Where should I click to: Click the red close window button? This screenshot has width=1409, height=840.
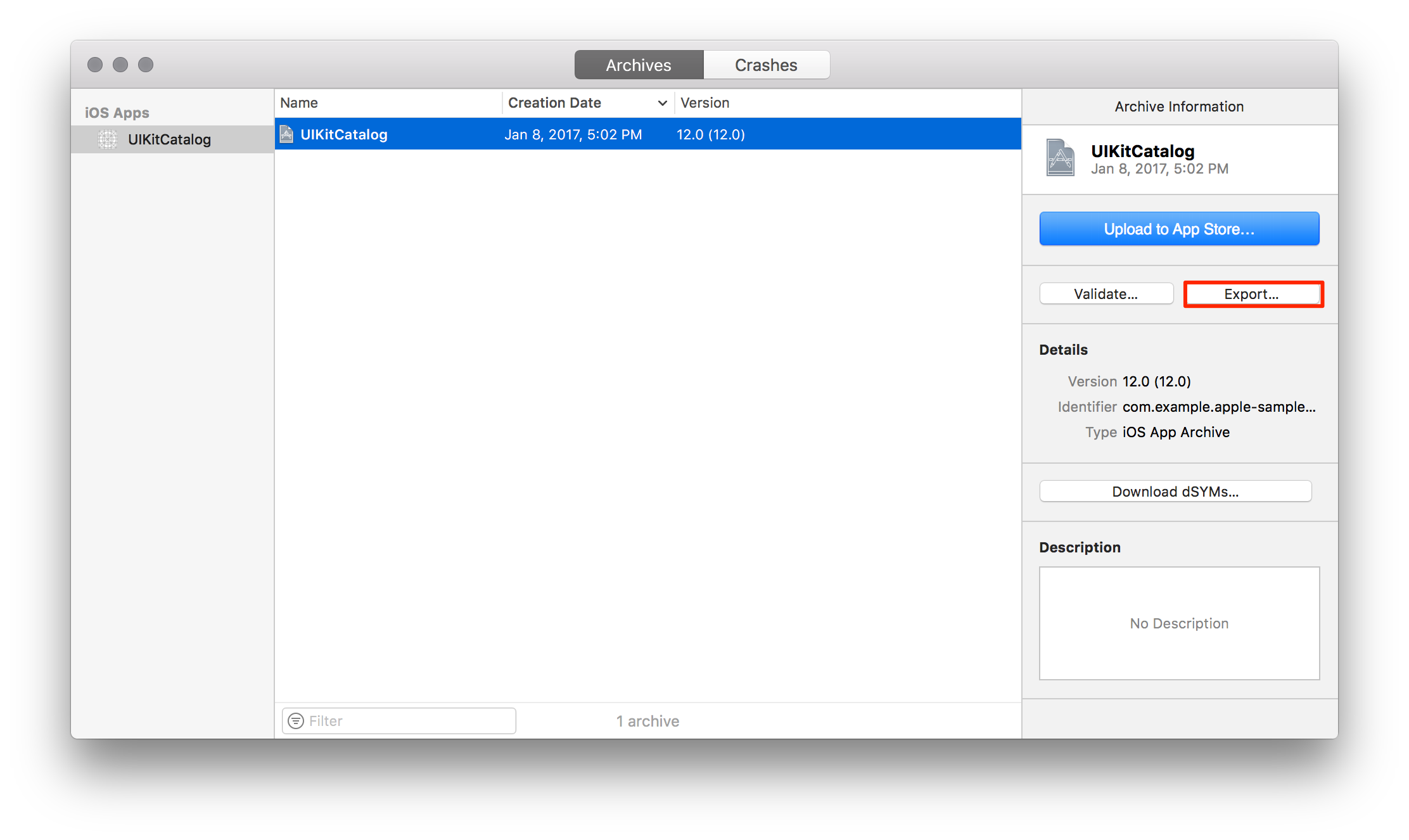(95, 65)
